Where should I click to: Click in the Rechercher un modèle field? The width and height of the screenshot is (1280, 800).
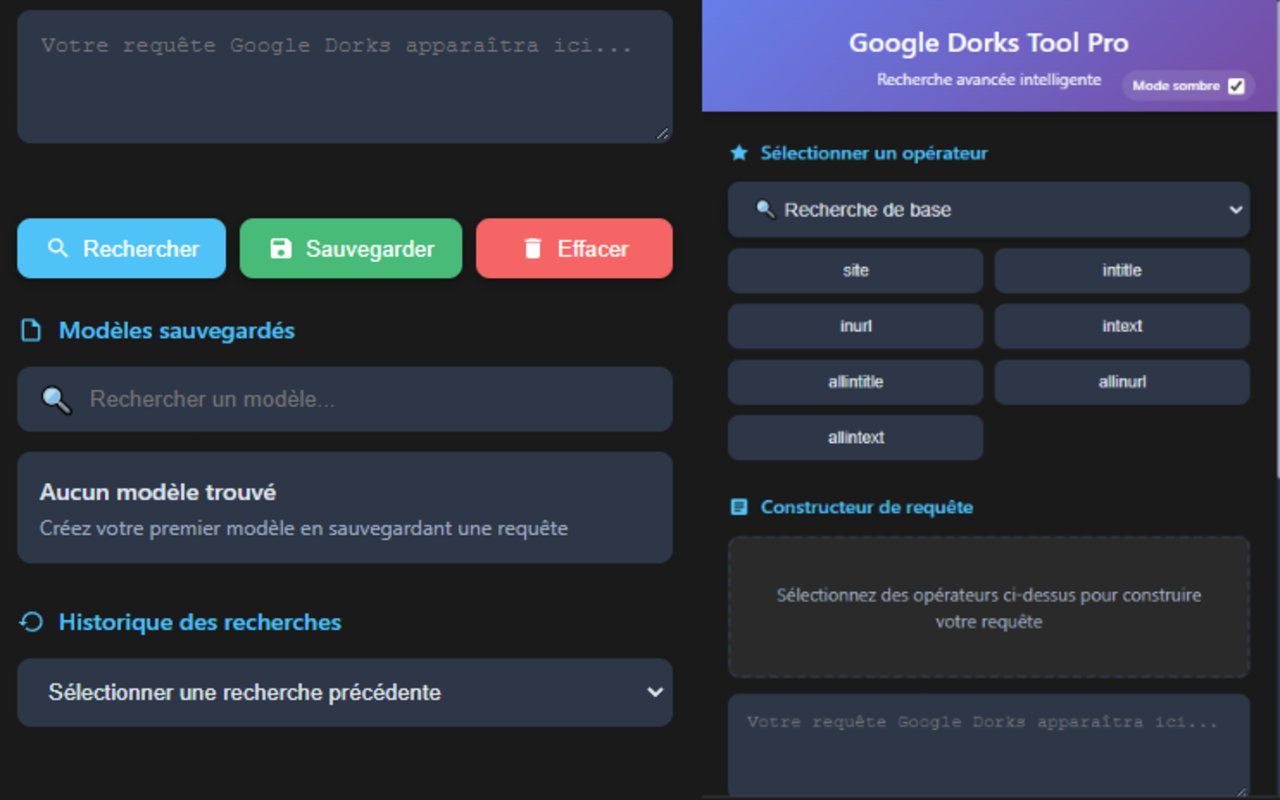(345, 399)
